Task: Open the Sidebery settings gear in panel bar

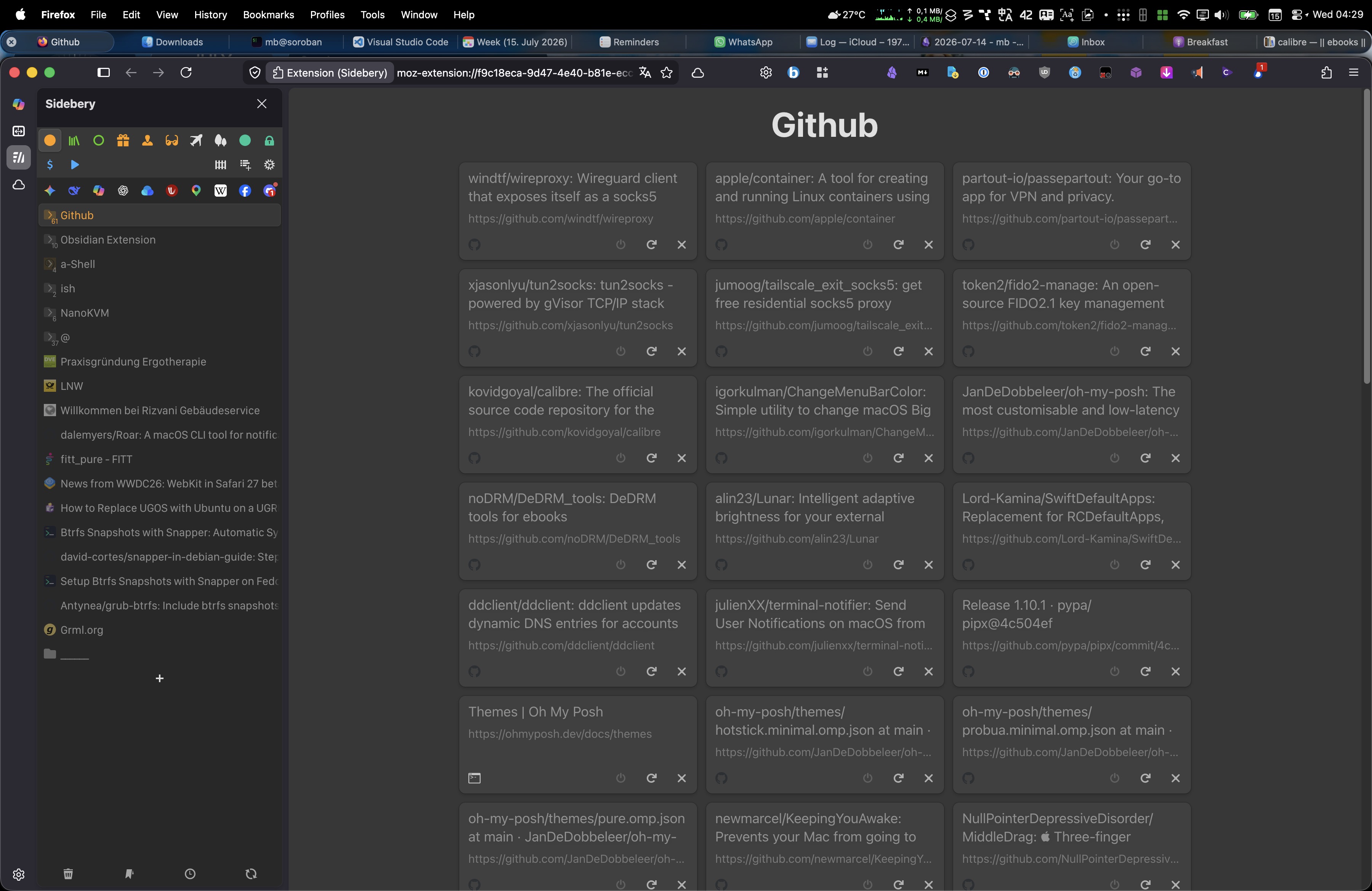Action: click(269, 165)
